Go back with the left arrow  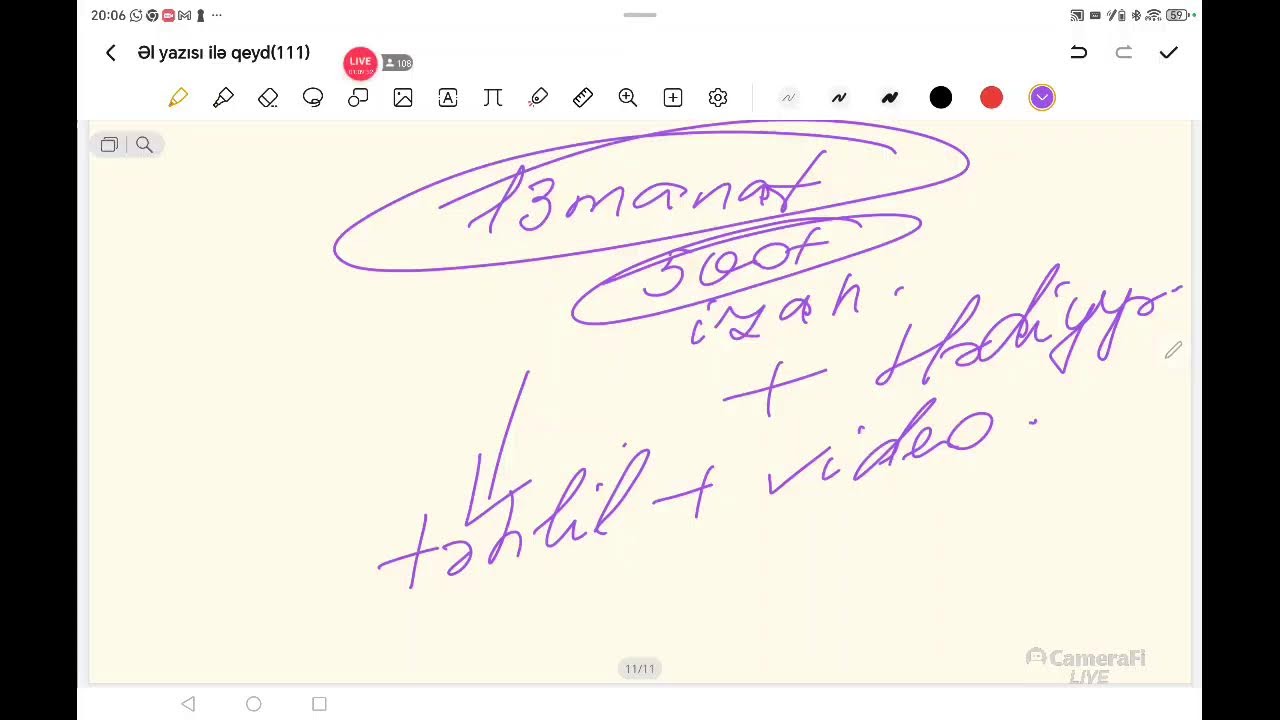click(x=111, y=53)
